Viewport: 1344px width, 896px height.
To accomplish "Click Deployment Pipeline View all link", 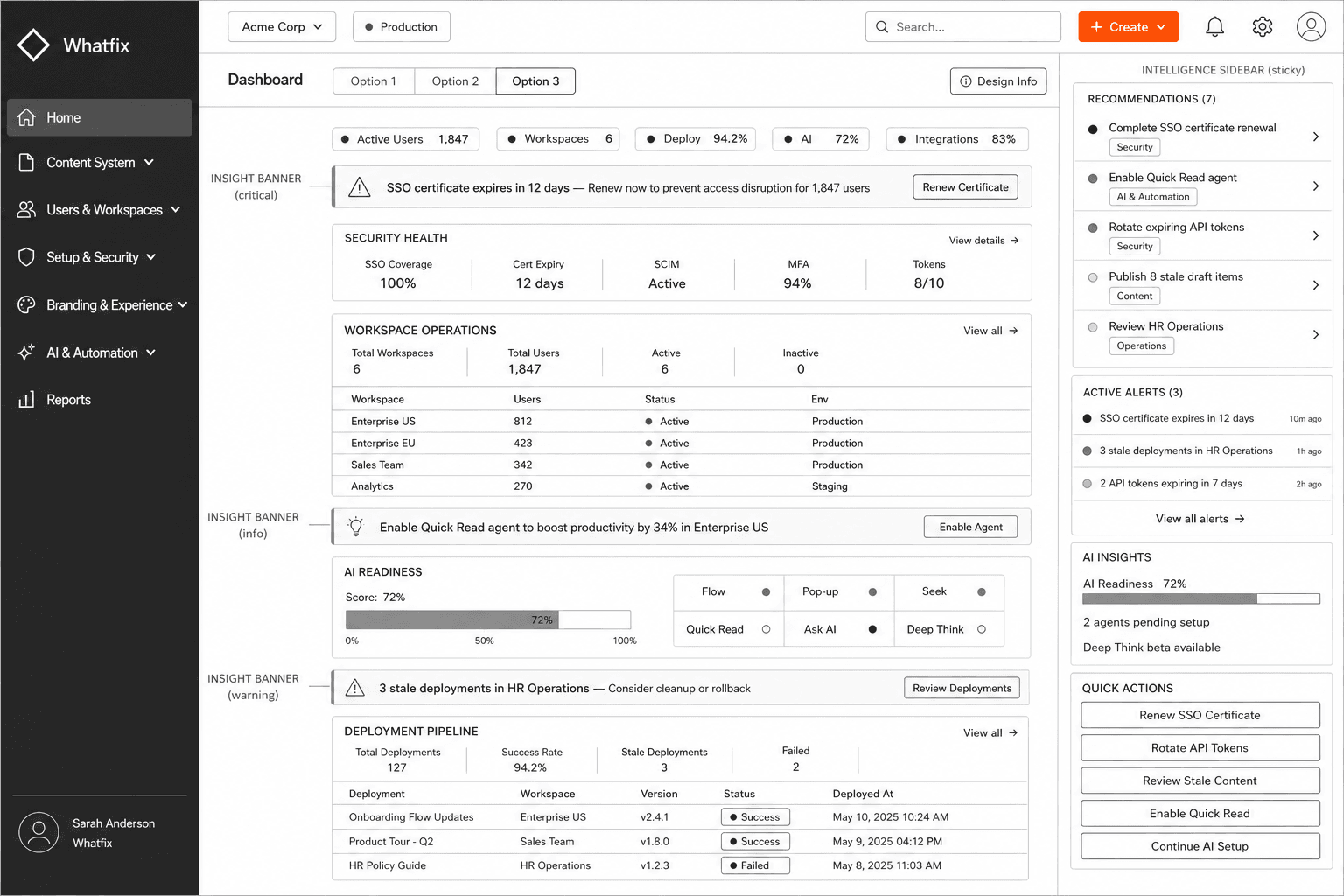I will point(990,733).
